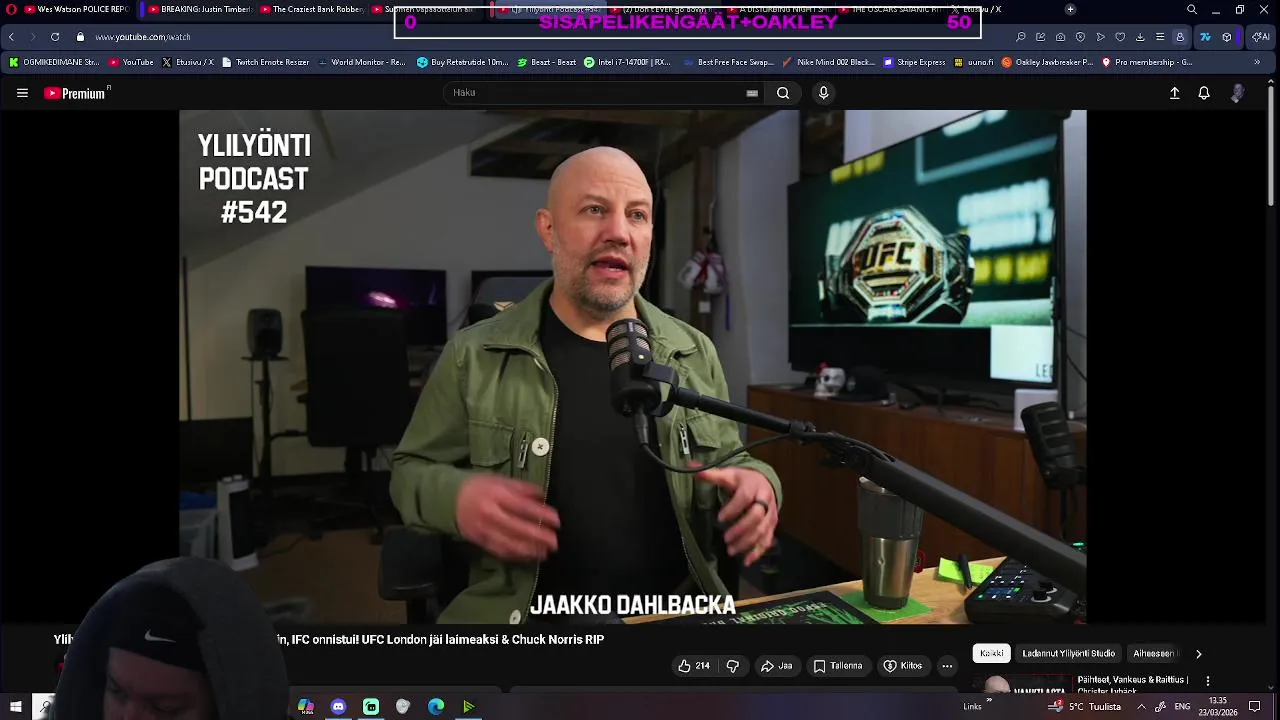Open the YouTube account avatar menu
This screenshot has width=1280, height=720.
(x=1237, y=93)
